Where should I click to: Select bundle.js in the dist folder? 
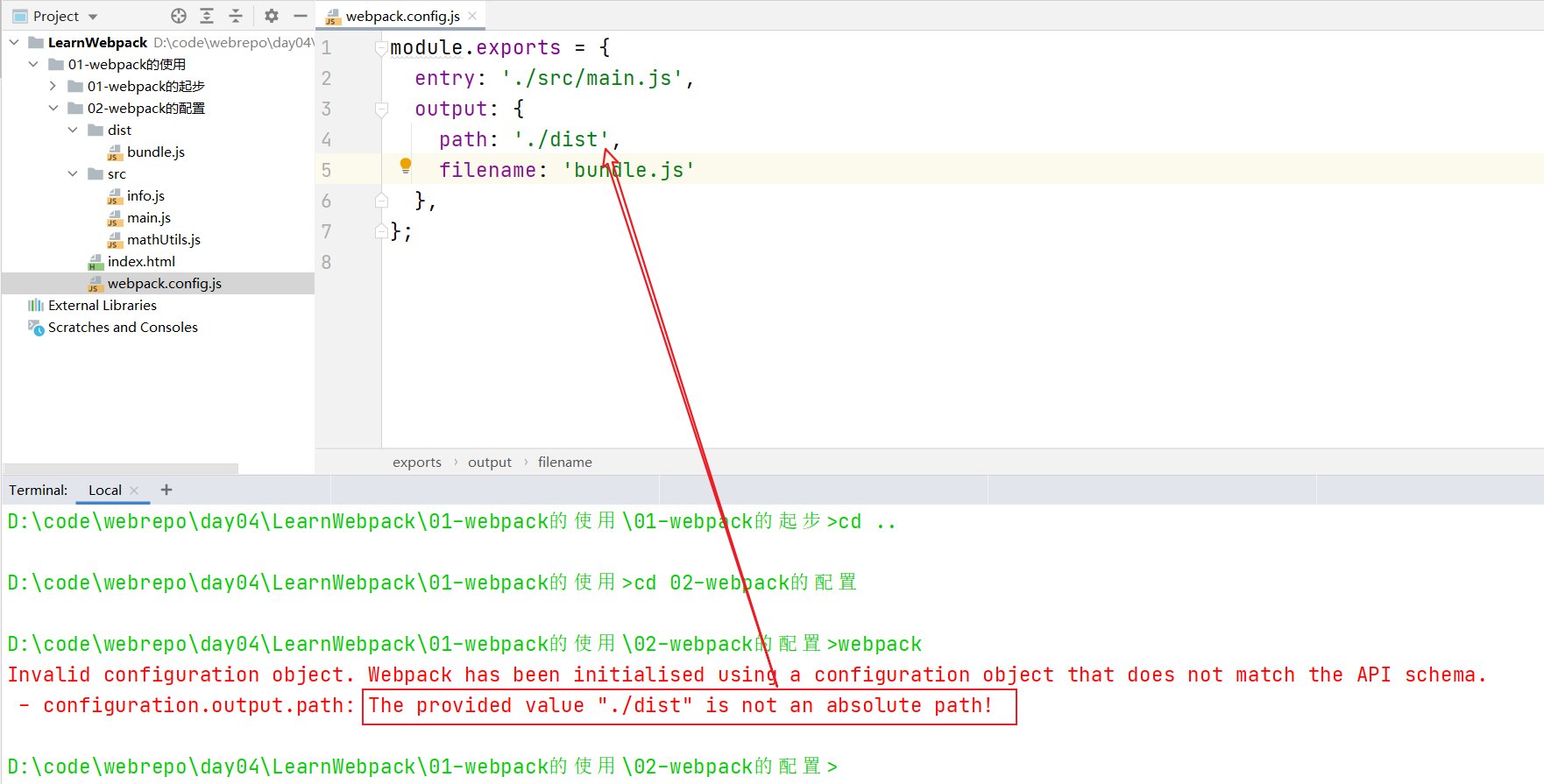(156, 152)
